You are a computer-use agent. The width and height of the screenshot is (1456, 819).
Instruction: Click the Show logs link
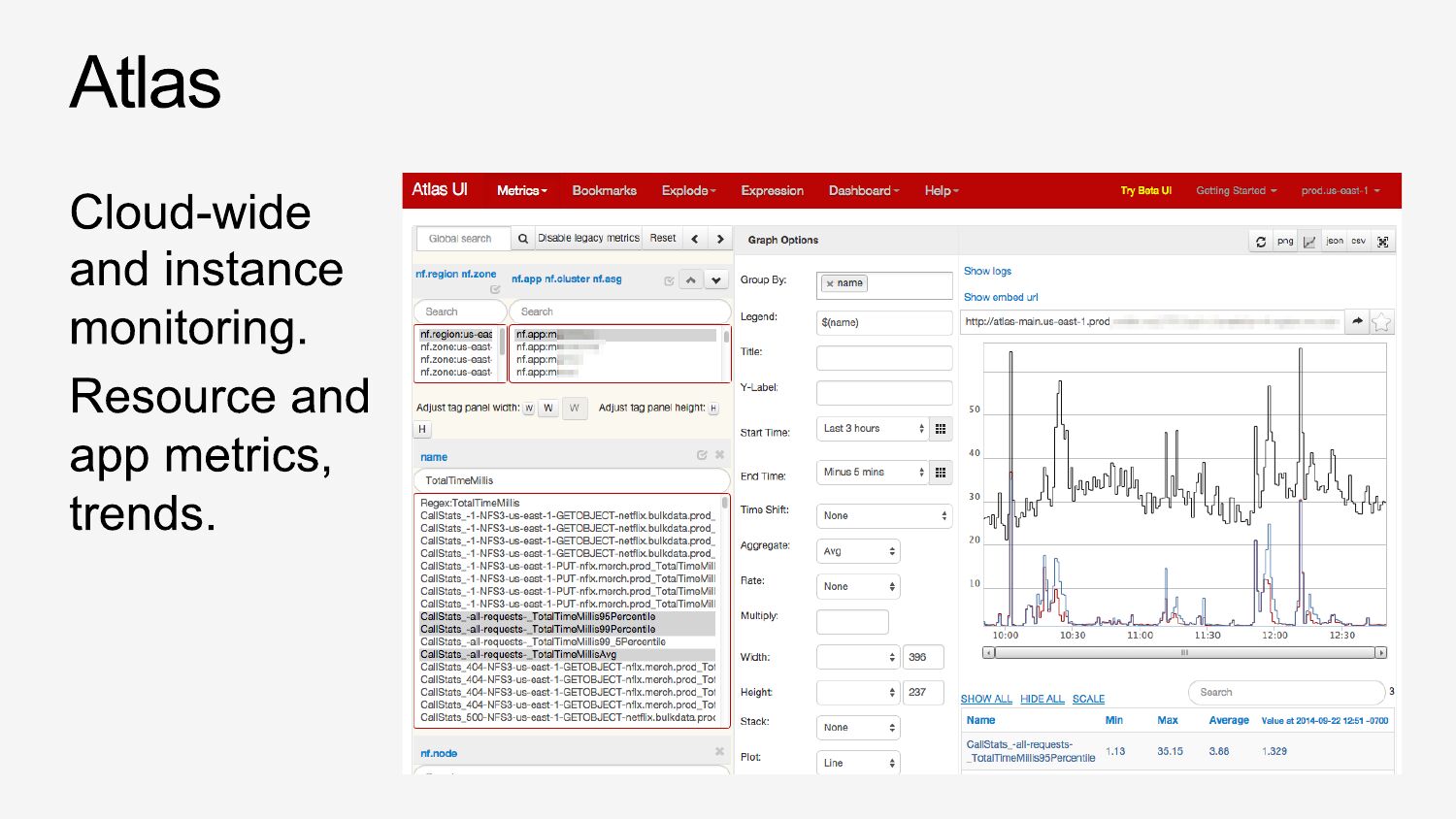click(x=987, y=272)
